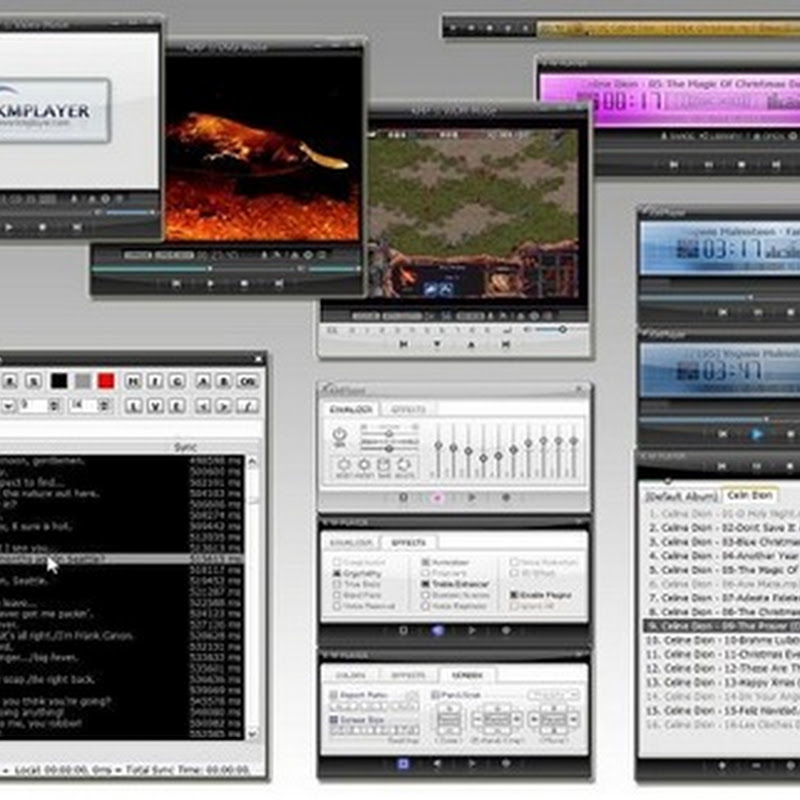Open the dropdown arrow at the left of the subtitle editor's second toolbar row
The image size is (800, 800).
pyautogui.click(x=8, y=406)
